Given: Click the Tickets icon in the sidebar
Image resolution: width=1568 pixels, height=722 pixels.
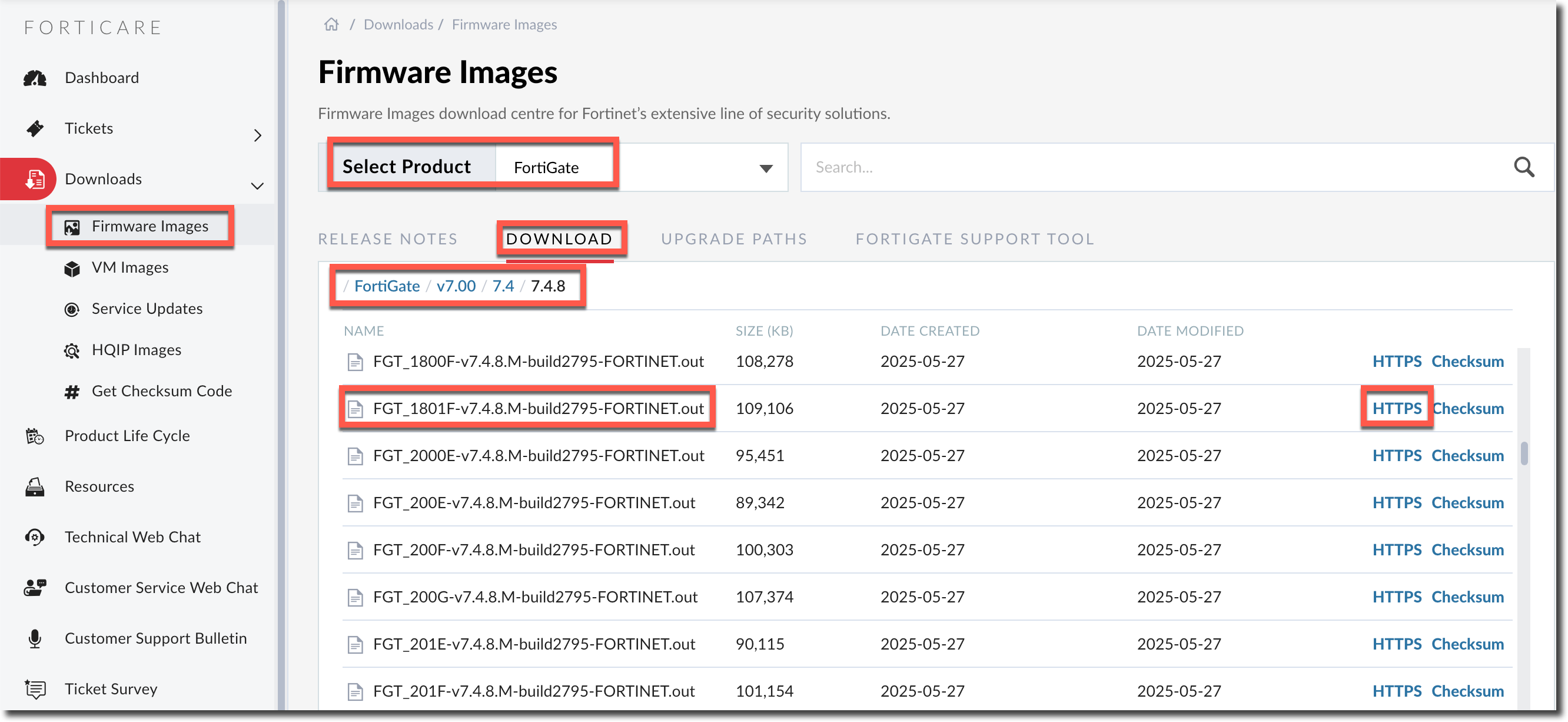Looking at the screenshot, I should [x=35, y=128].
